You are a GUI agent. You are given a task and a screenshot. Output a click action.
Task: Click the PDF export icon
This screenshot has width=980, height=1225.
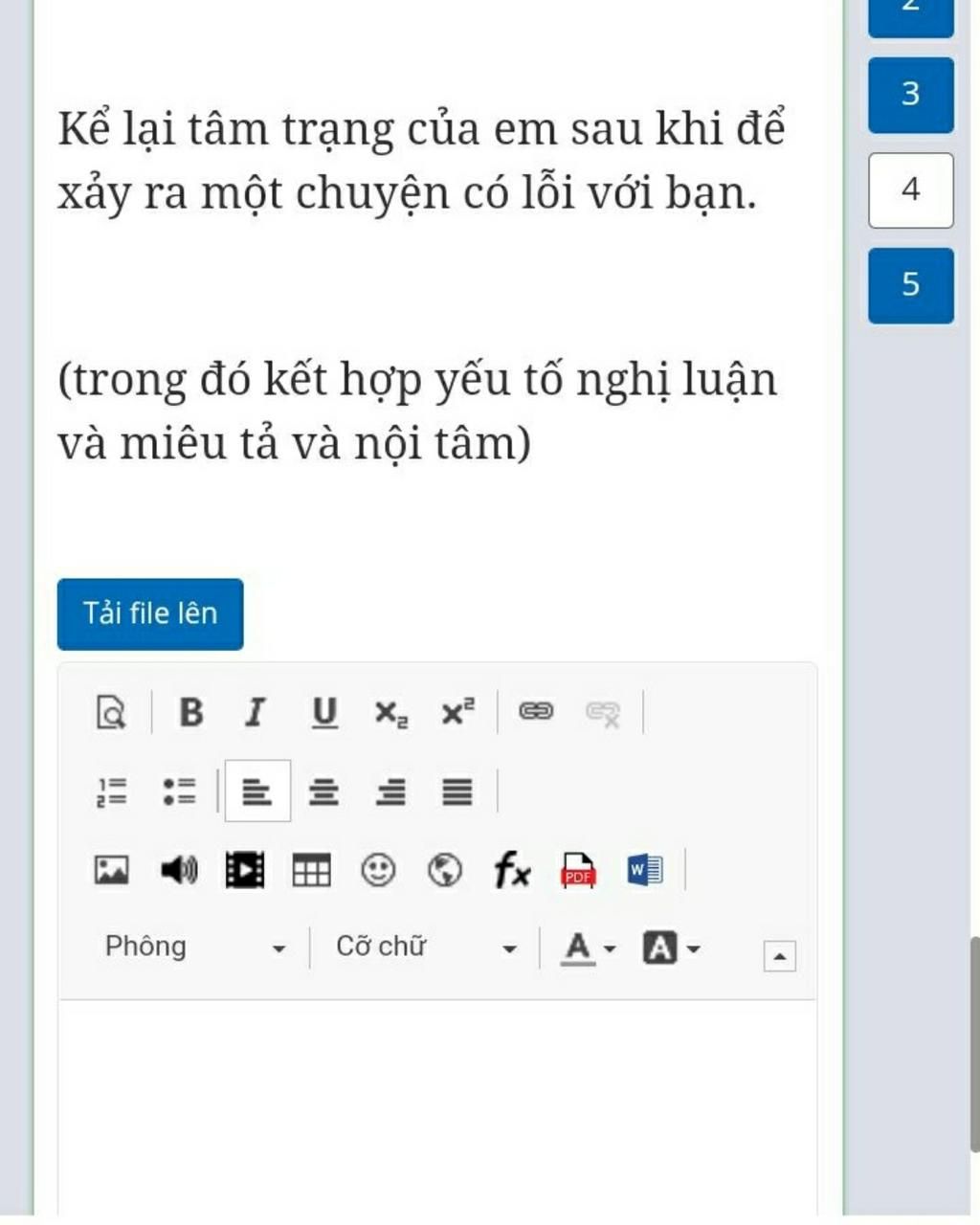click(578, 869)
